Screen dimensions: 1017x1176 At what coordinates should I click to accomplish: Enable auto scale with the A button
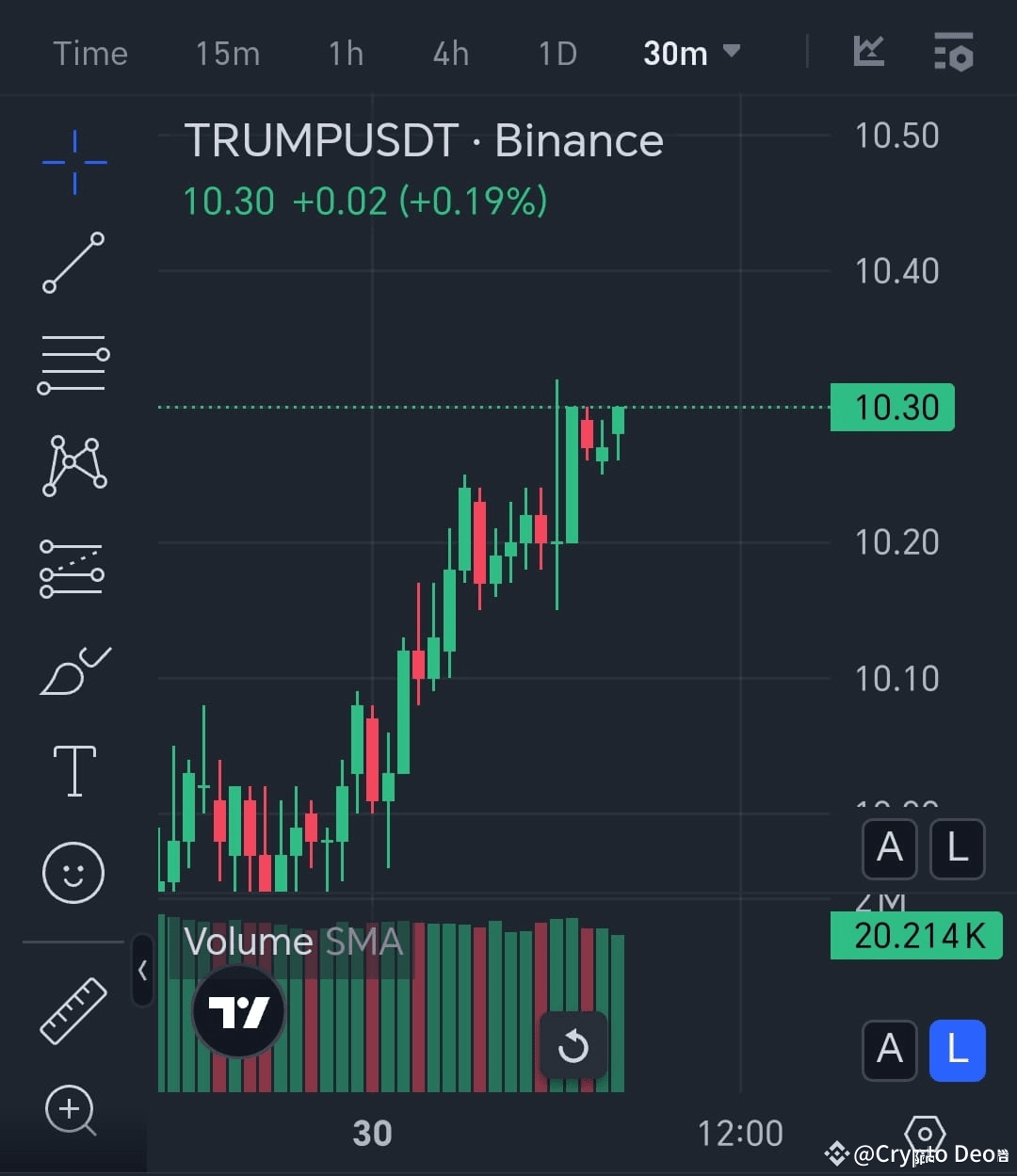[x=890, y=848]
